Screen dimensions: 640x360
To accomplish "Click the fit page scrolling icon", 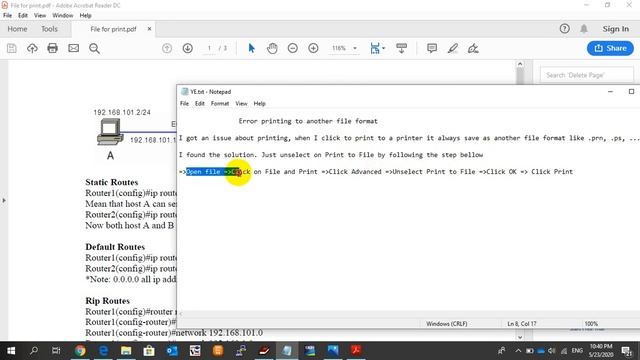I will point(375,48).
